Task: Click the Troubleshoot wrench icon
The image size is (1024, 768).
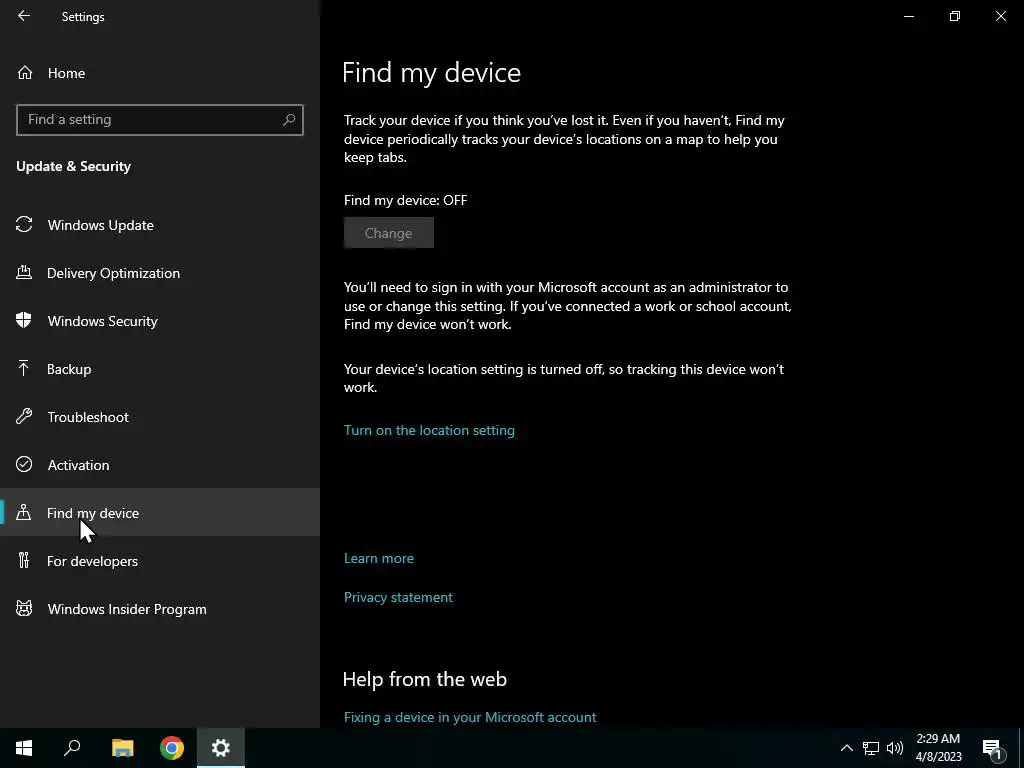Action: (x=24, y=416)
